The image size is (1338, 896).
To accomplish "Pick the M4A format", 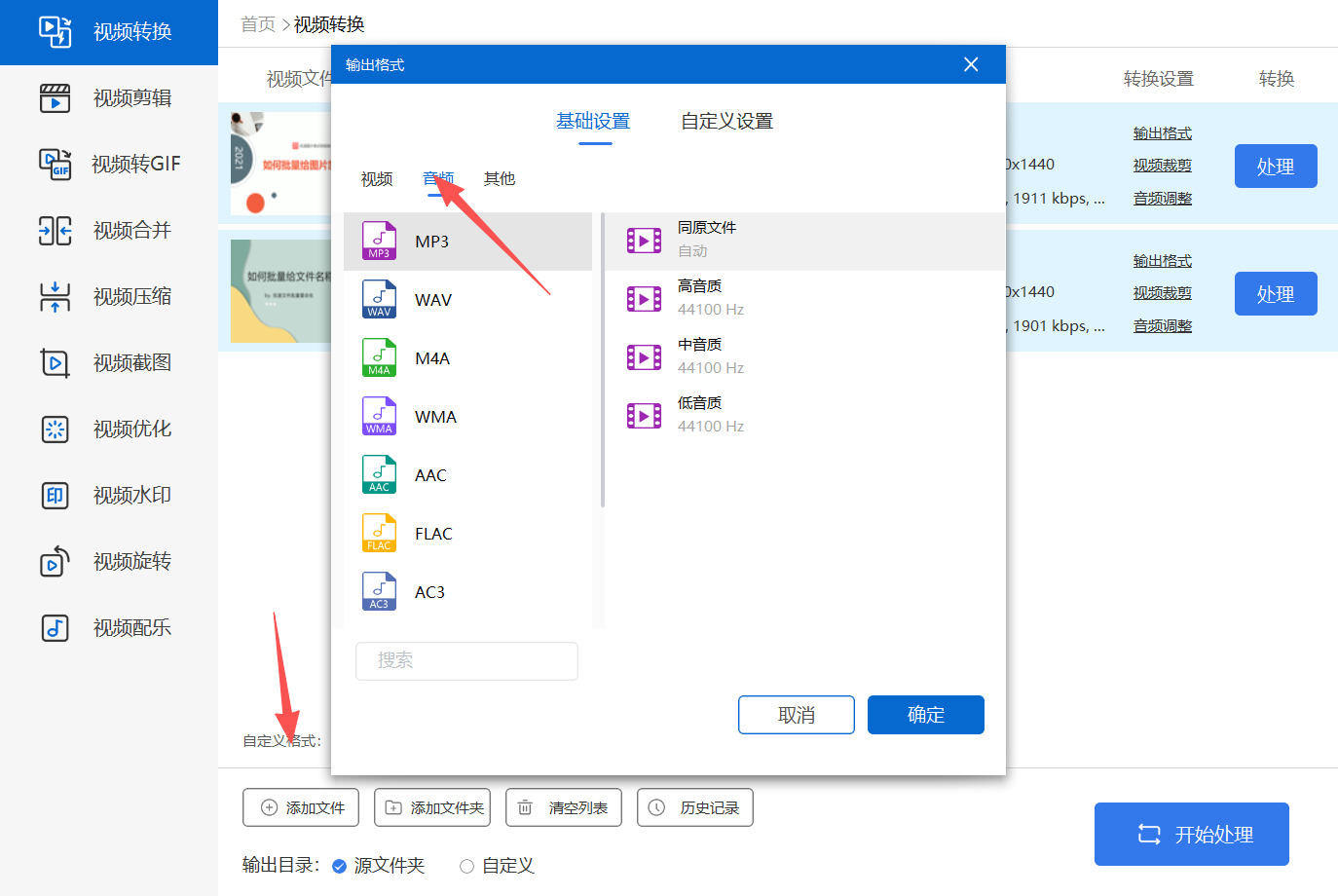I will pyautogui.click(x=467, y=358).
